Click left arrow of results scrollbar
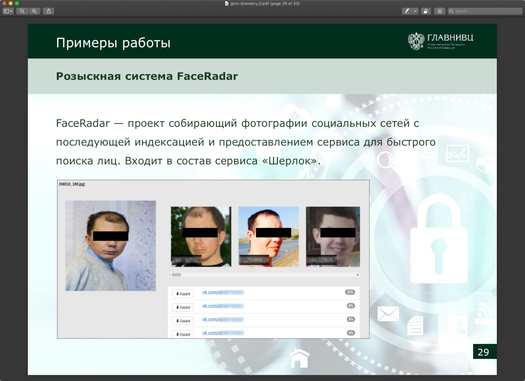Viewport: 525px width, 381px height. tap(170, 275)
